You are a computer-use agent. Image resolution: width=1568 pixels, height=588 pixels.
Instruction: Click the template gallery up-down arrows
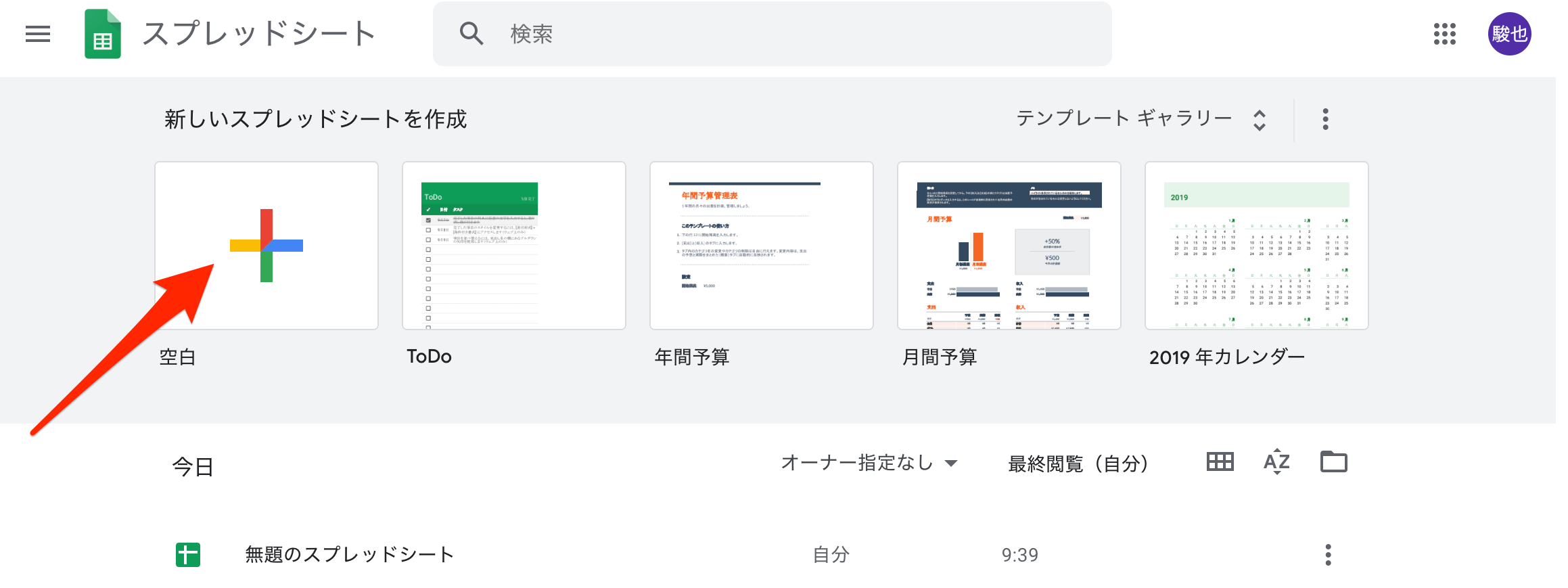click(1259, 120)
